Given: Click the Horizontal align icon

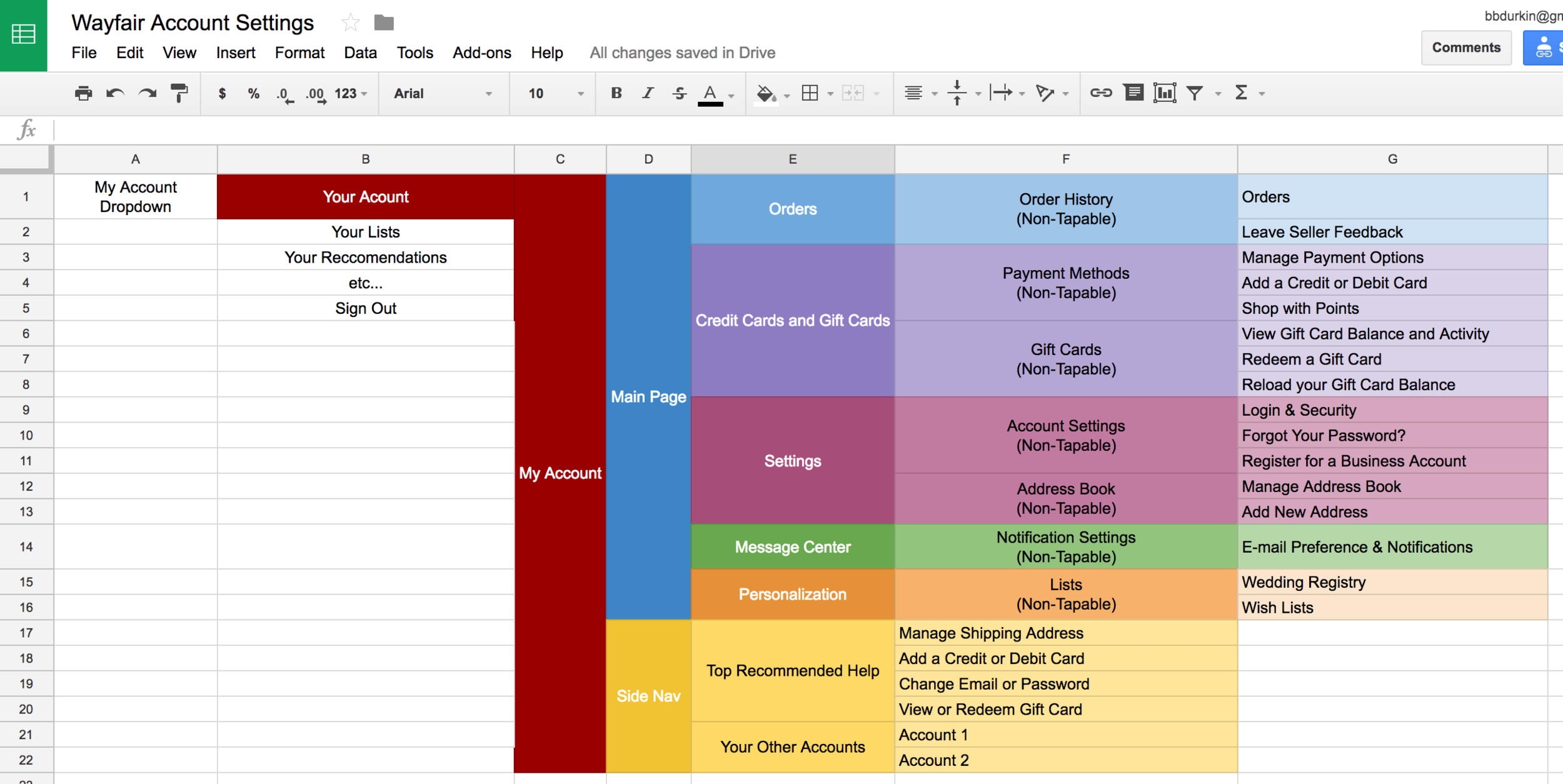Looking at the screenshot, I should click(913, 93).
